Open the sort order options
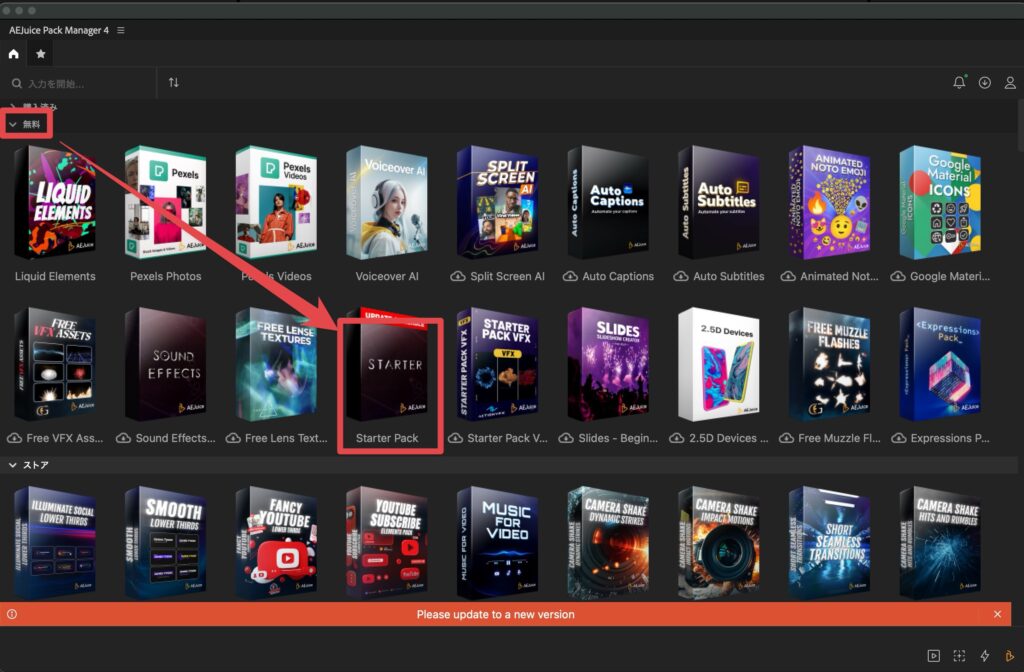The width and height of the screenshot is (1024, 672). tap(174, 83)
